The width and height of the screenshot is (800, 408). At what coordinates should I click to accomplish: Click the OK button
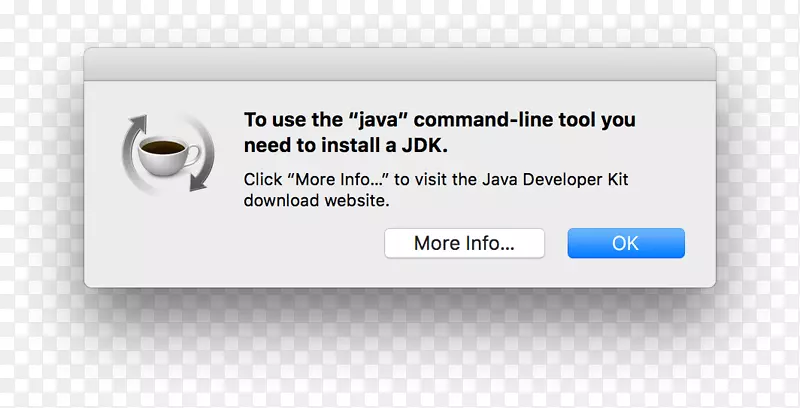tap(626, 243)
